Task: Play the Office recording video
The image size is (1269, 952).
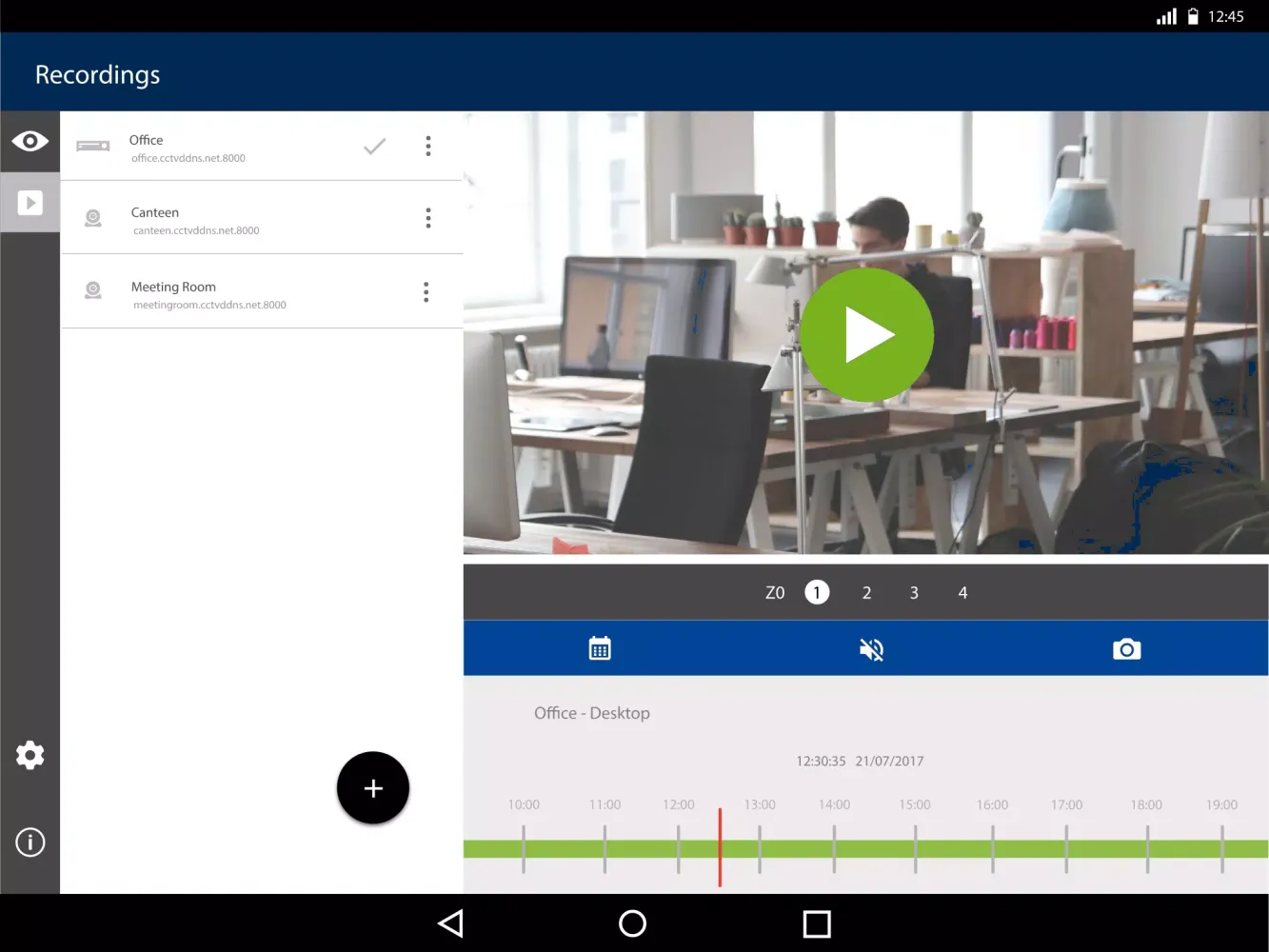Action: click(x=866, y=334)
